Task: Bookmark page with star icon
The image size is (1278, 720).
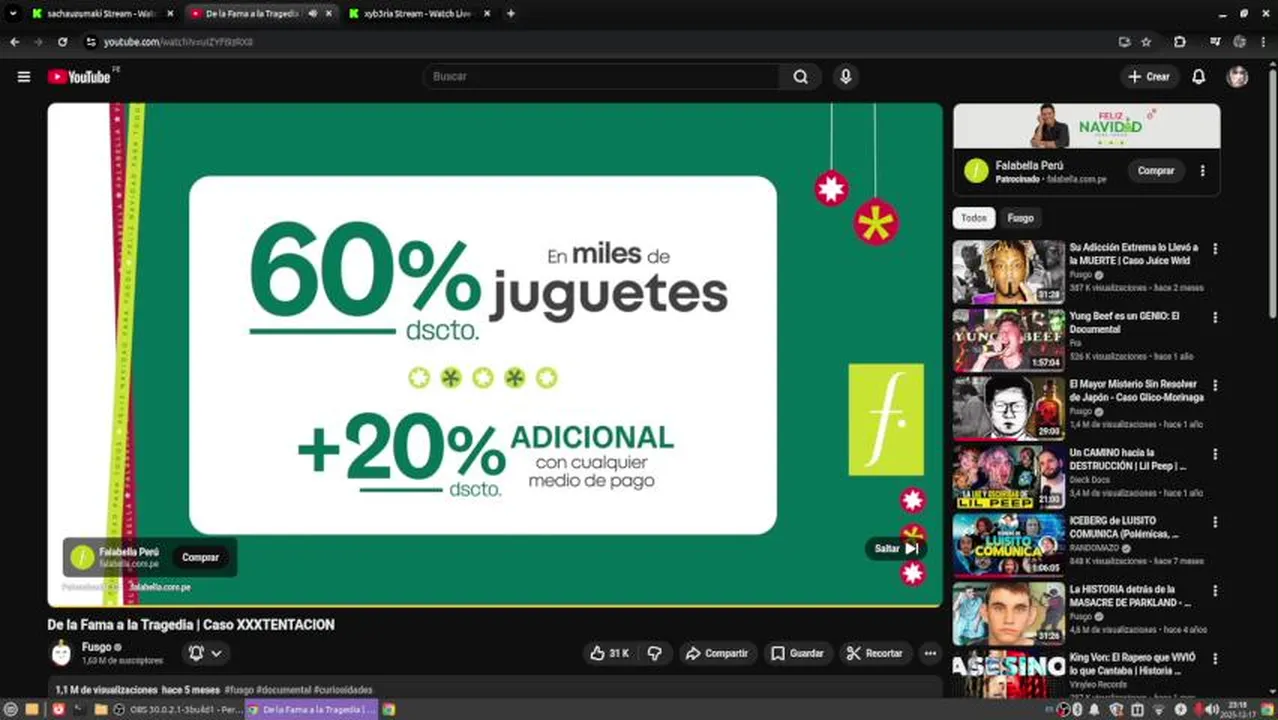Action: [x=1146, y=42]
